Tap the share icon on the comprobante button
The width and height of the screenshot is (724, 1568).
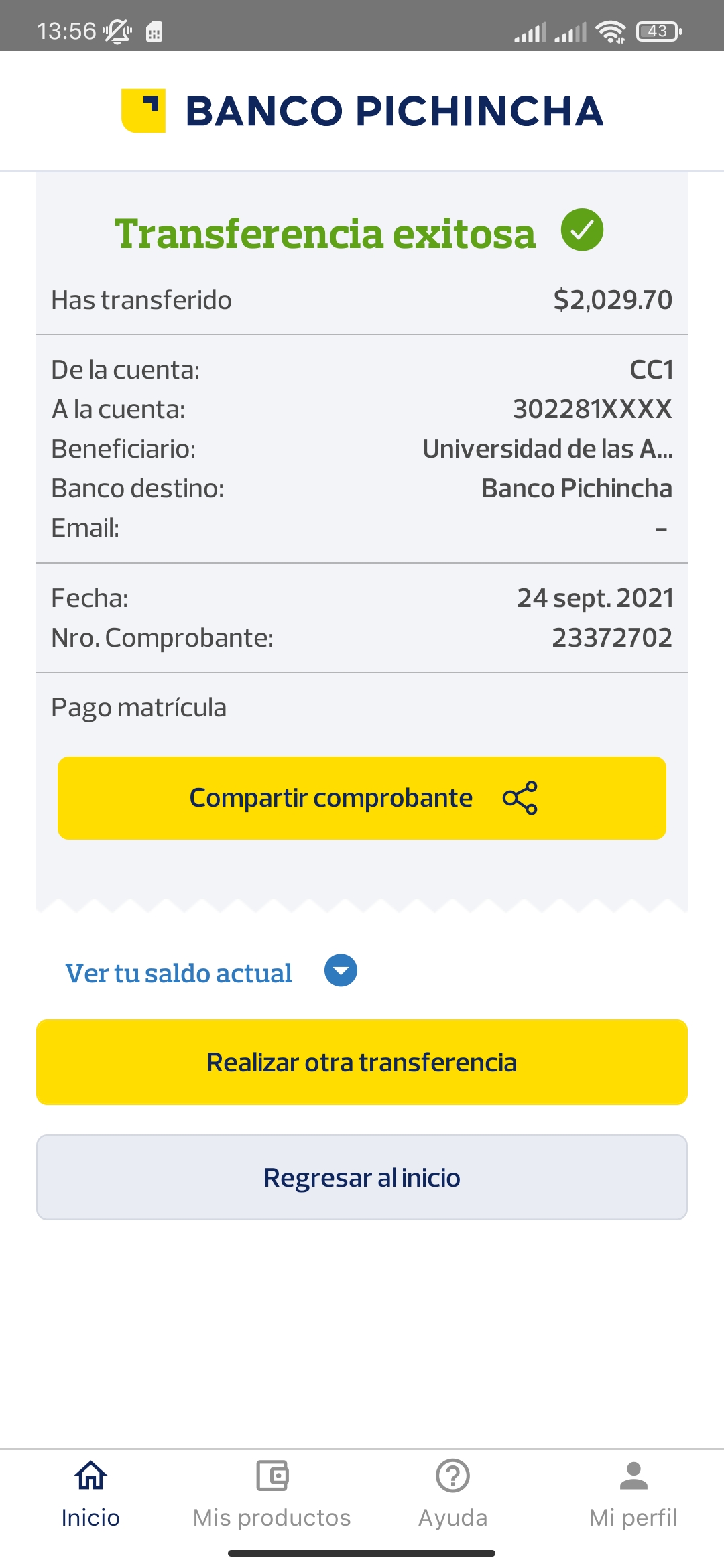tap(520, 798)
